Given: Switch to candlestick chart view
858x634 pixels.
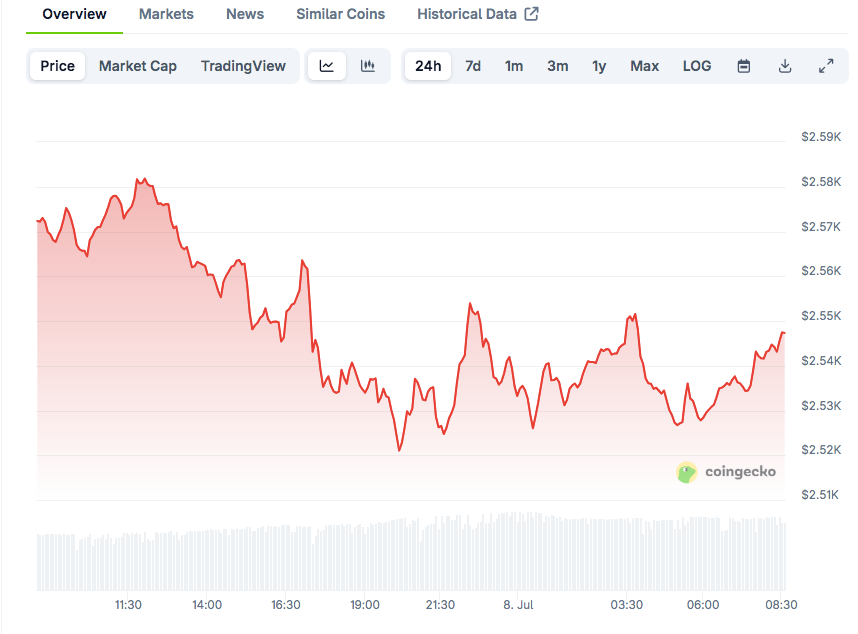Looking at the screenshot, I should (368, 66).
